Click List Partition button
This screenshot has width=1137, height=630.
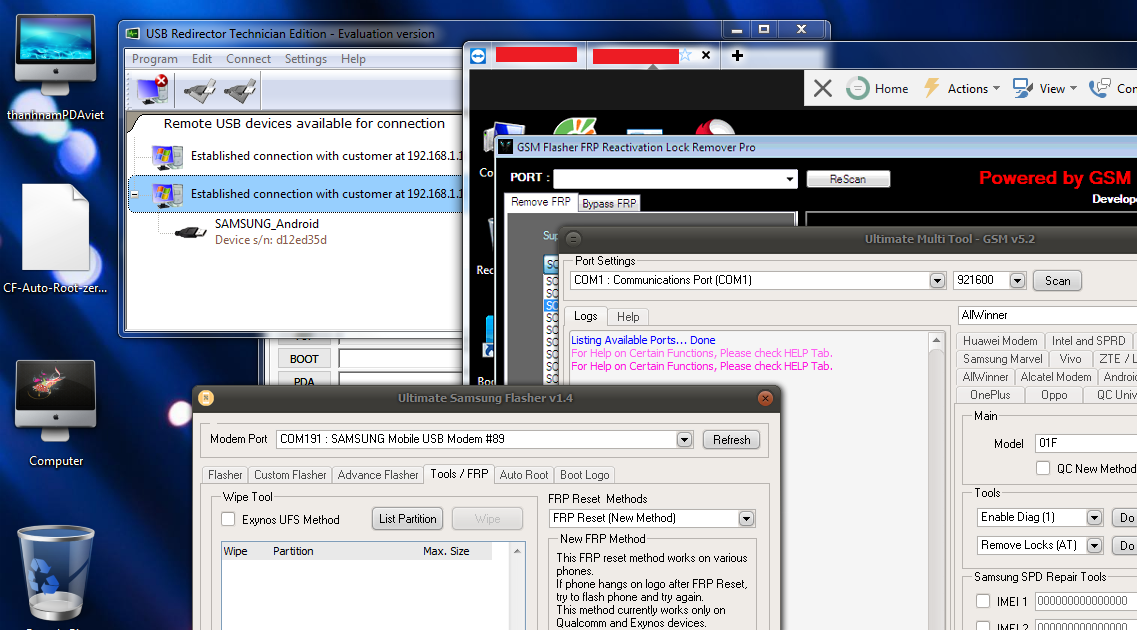tap(408, 518)
